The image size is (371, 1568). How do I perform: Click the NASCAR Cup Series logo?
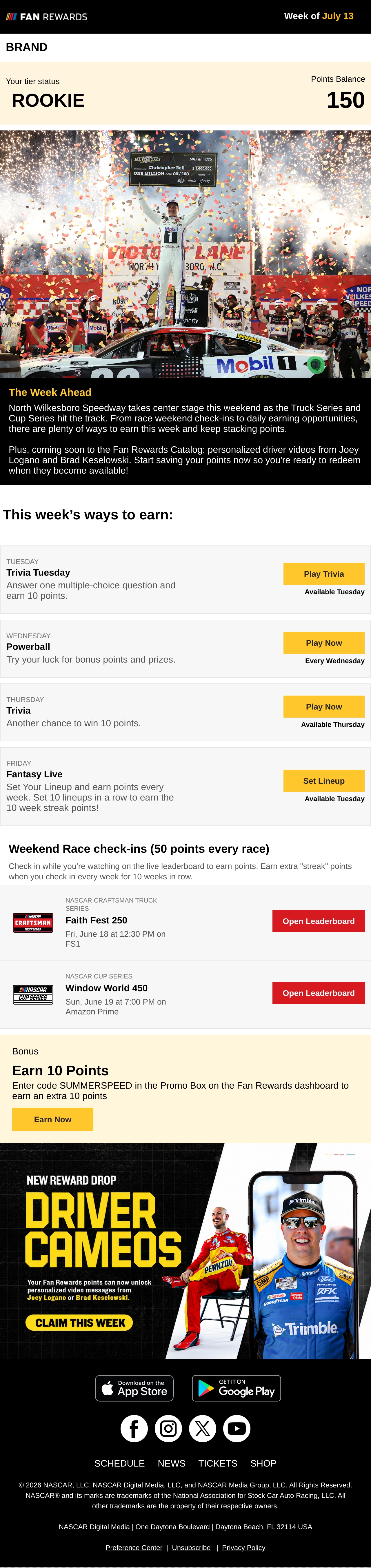[33, 994]
